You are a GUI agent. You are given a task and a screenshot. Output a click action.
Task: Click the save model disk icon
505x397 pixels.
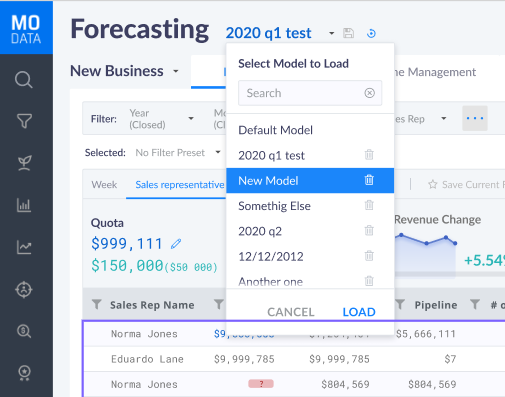coord(348,33)
